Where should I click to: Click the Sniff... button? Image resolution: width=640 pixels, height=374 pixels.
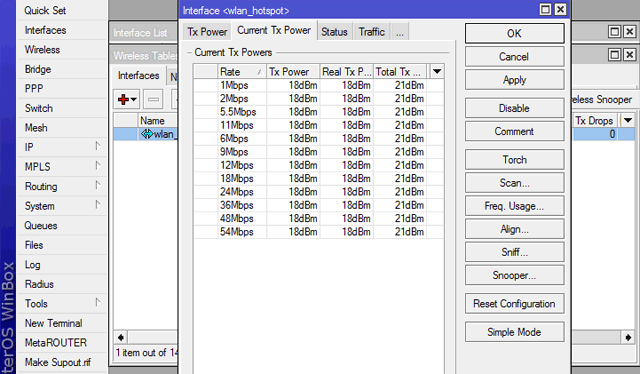pos(514,252)
